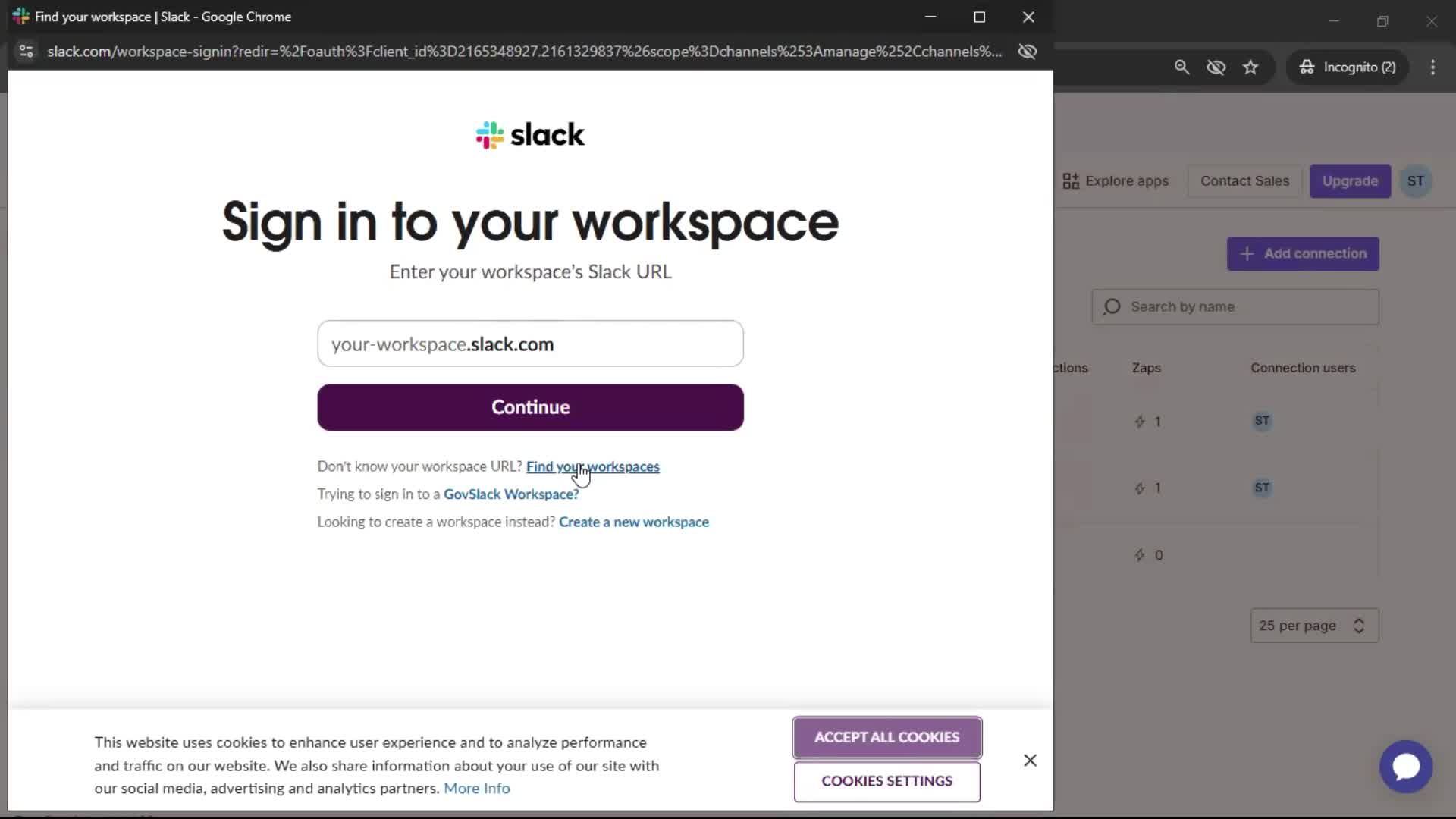Click the ST account avatar in header
The image size is (1456, 819).
tap(1415, 181)
